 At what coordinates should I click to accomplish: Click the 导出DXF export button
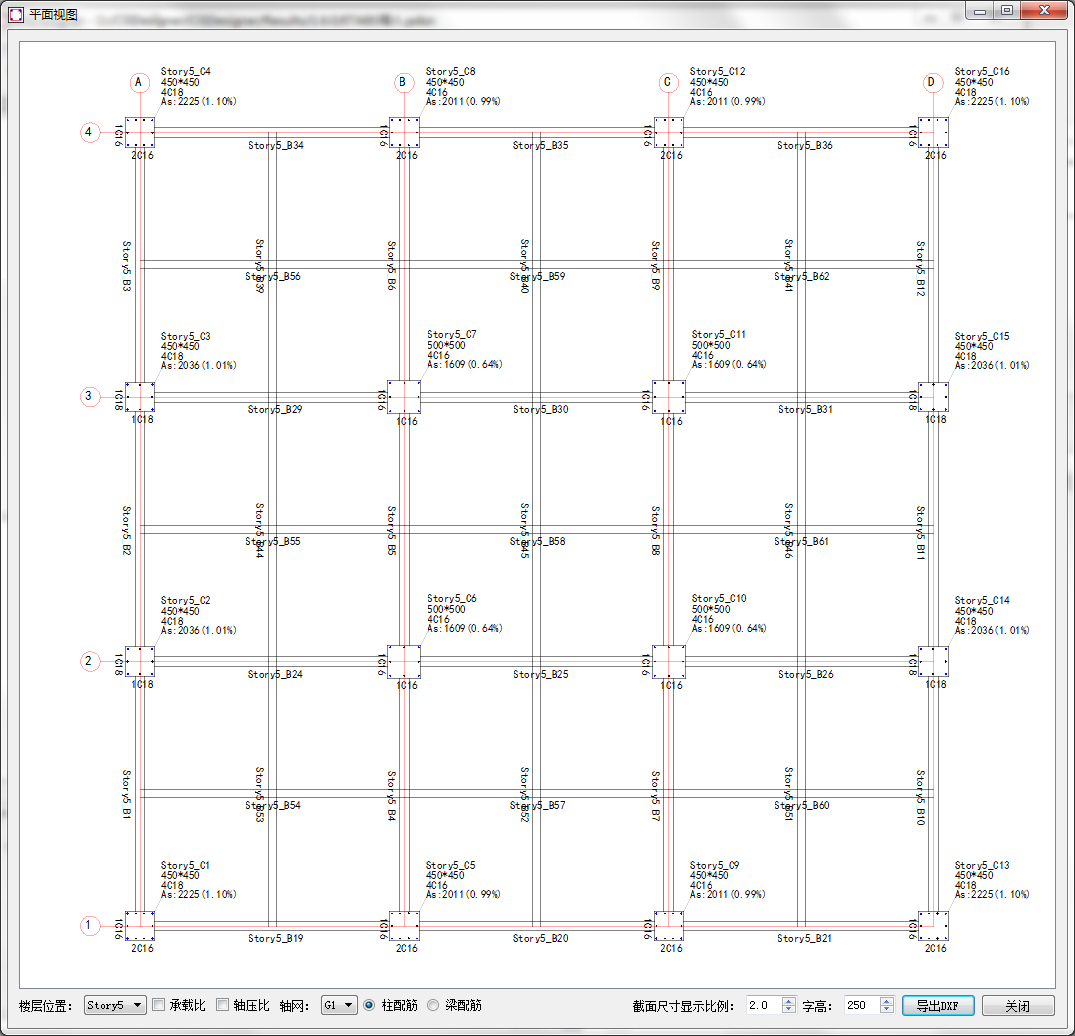(x=937, y=1005)
